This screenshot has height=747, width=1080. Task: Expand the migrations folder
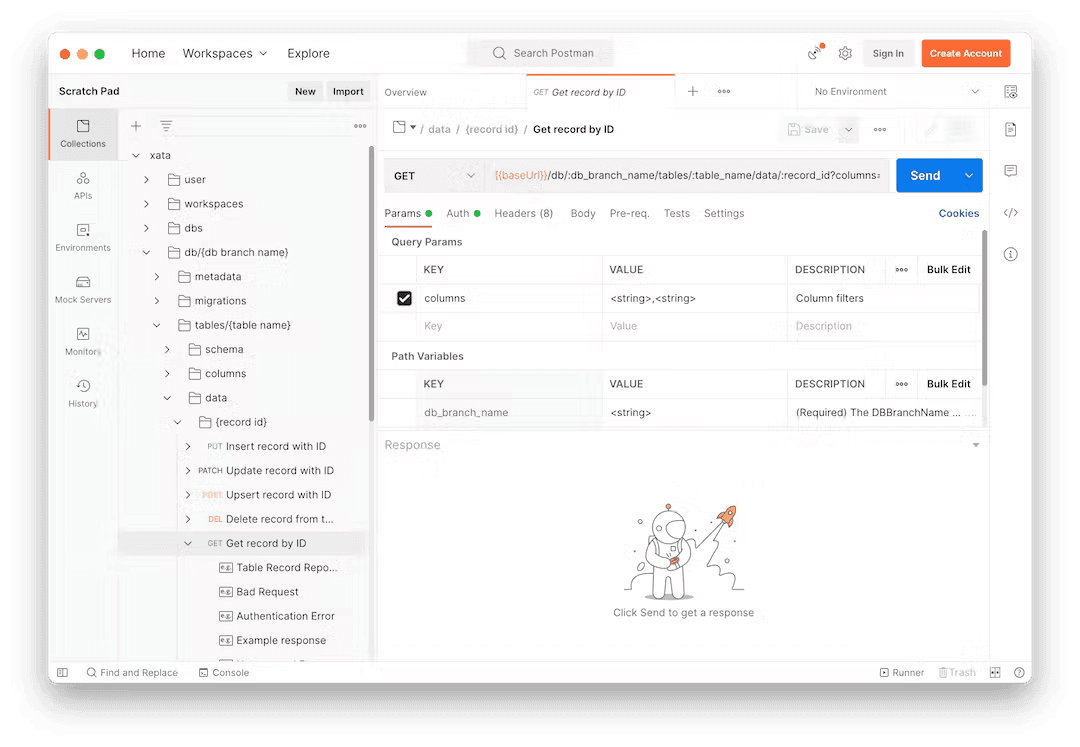click(x=156, y=301)
